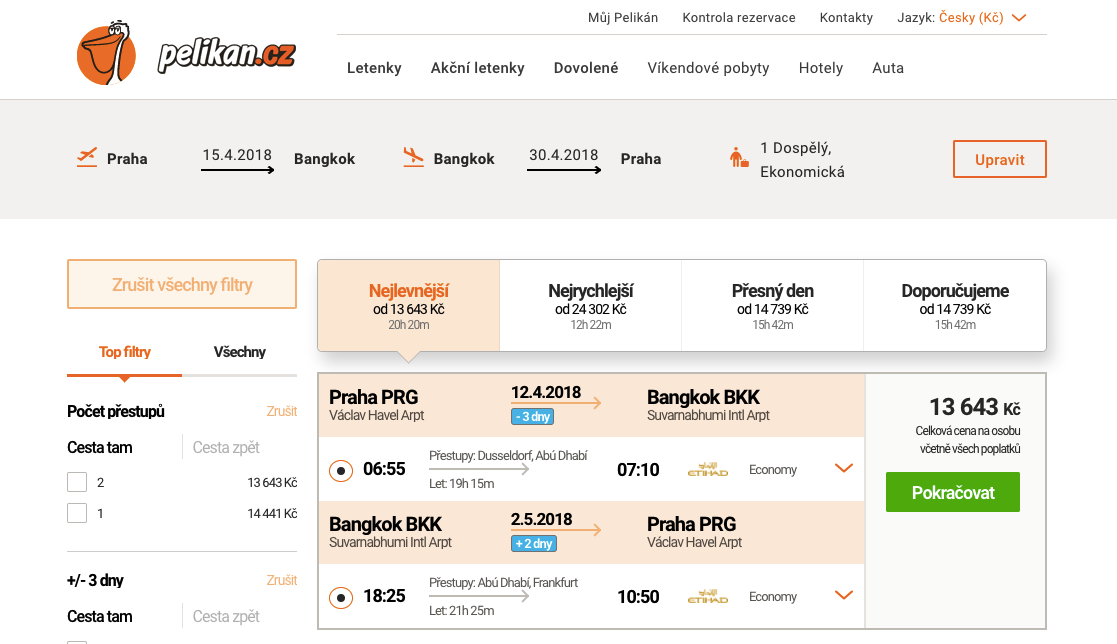1117x644 pixels.
Task: Select the 06:55 outbound flight radio button
Action: pos(341,470)
